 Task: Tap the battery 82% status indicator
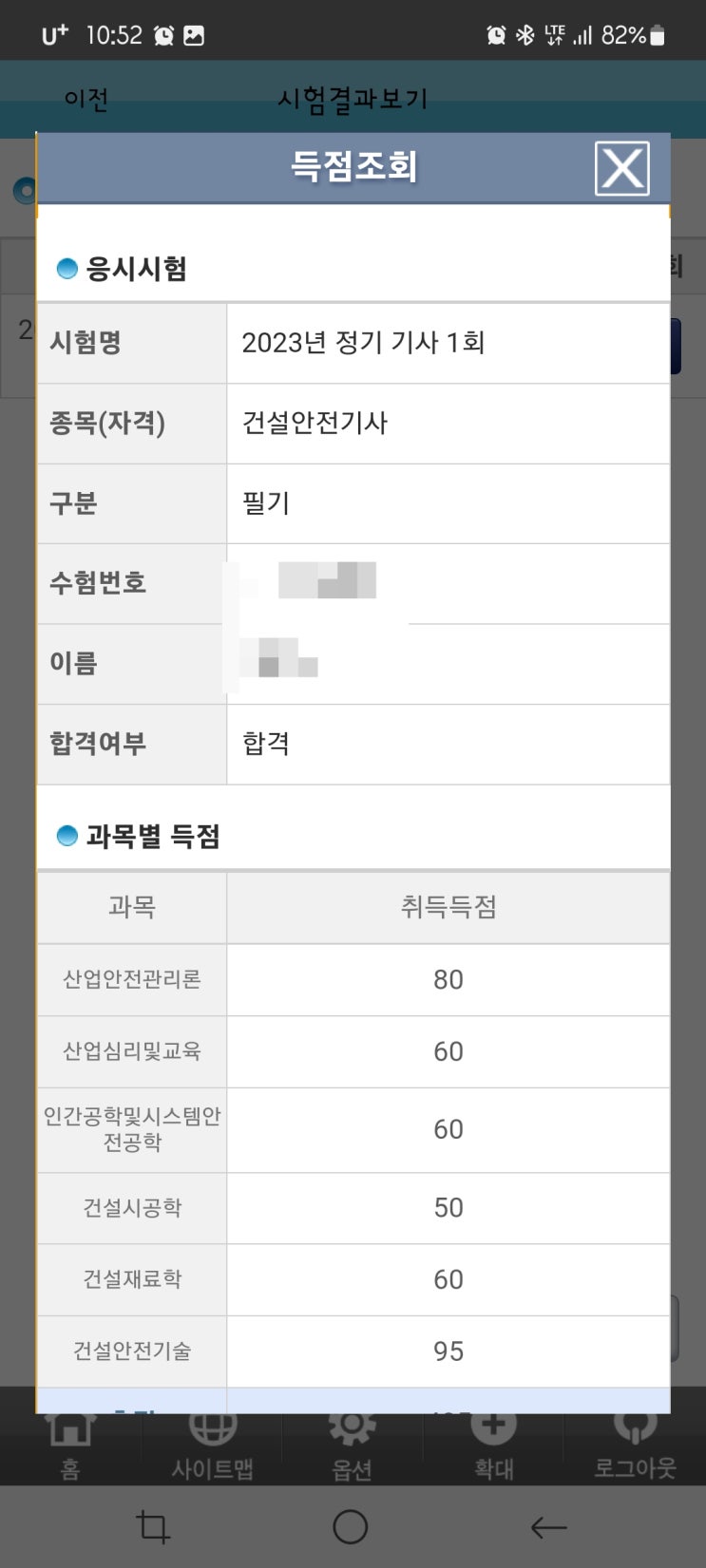pyautogui.click(x=633, y=36)
